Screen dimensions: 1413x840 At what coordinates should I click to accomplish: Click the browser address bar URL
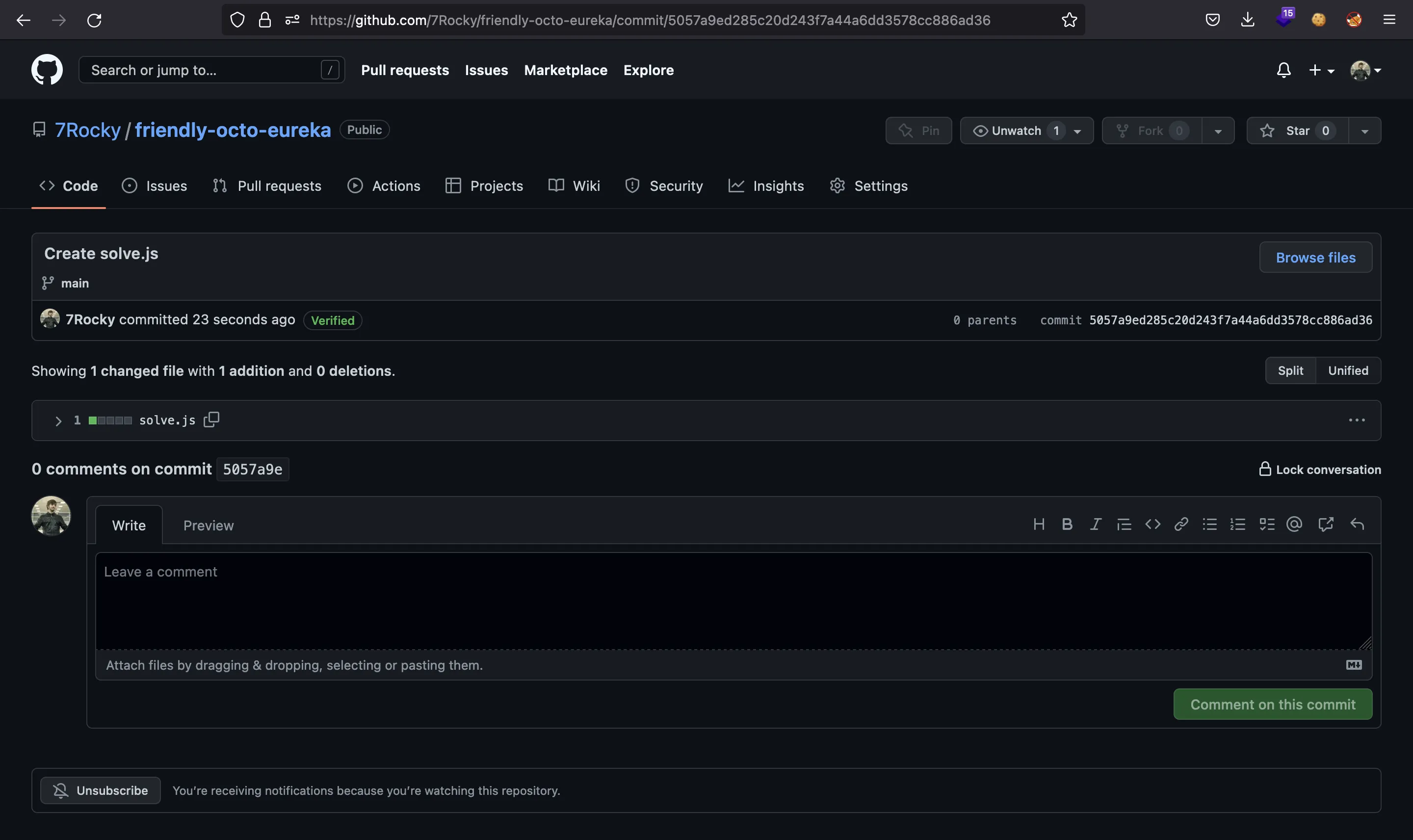[650, 21]
